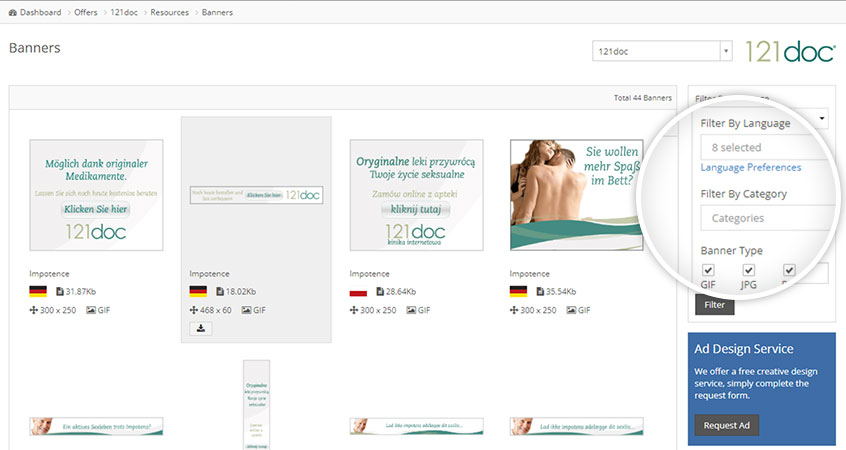Viewport: 846px width, 450px height.
Task: Select the tall vertical skyscraper banner
Action: tap(256, 405)
